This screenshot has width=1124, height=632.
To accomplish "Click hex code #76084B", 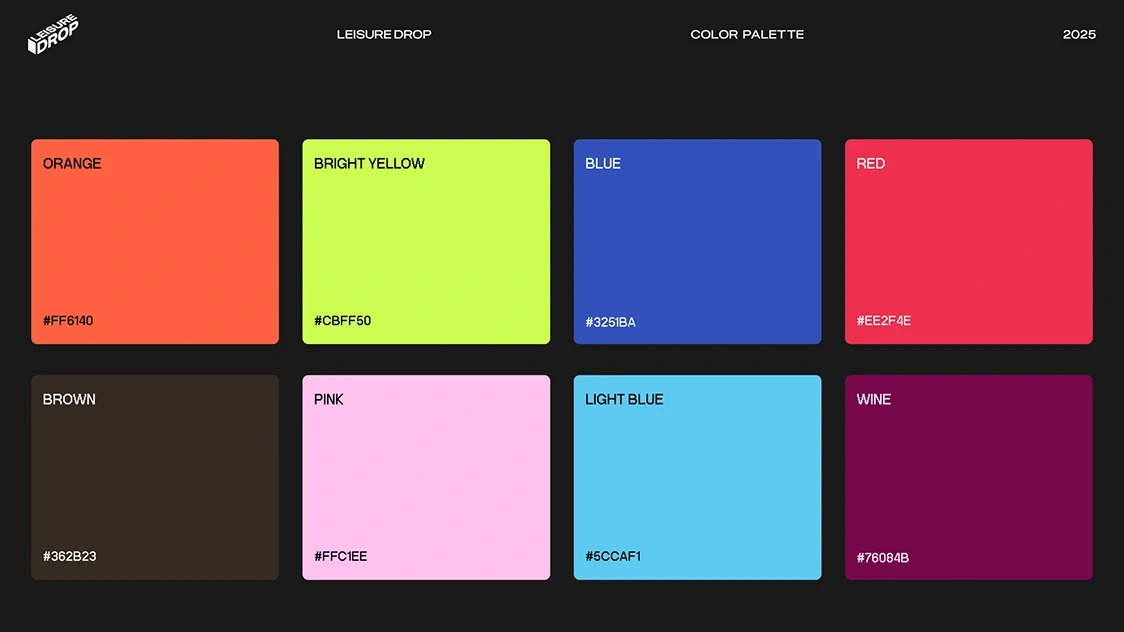I will [x=882, y=557].
